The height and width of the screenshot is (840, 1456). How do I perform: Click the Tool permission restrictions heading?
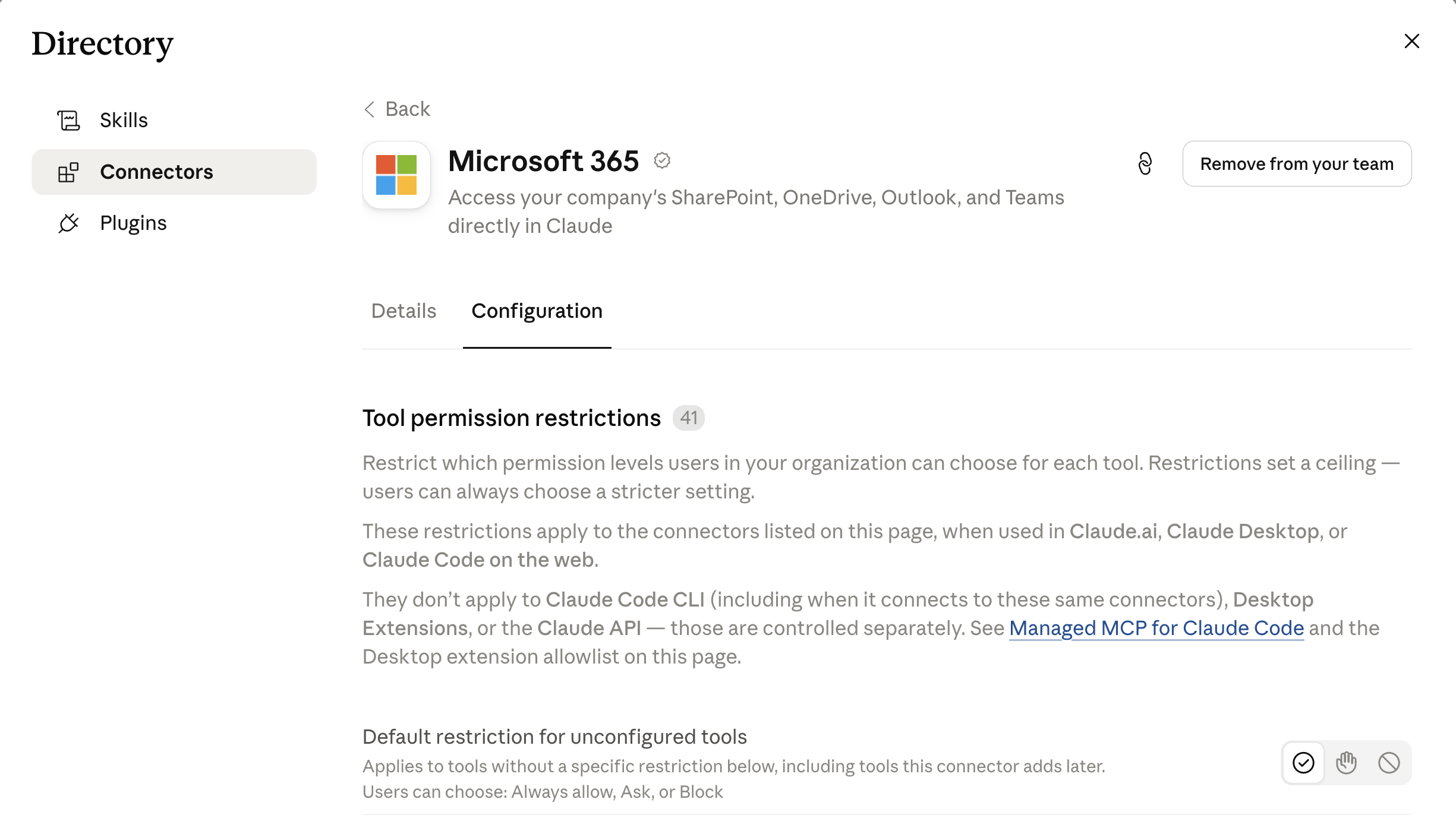[x=512, y=418]
